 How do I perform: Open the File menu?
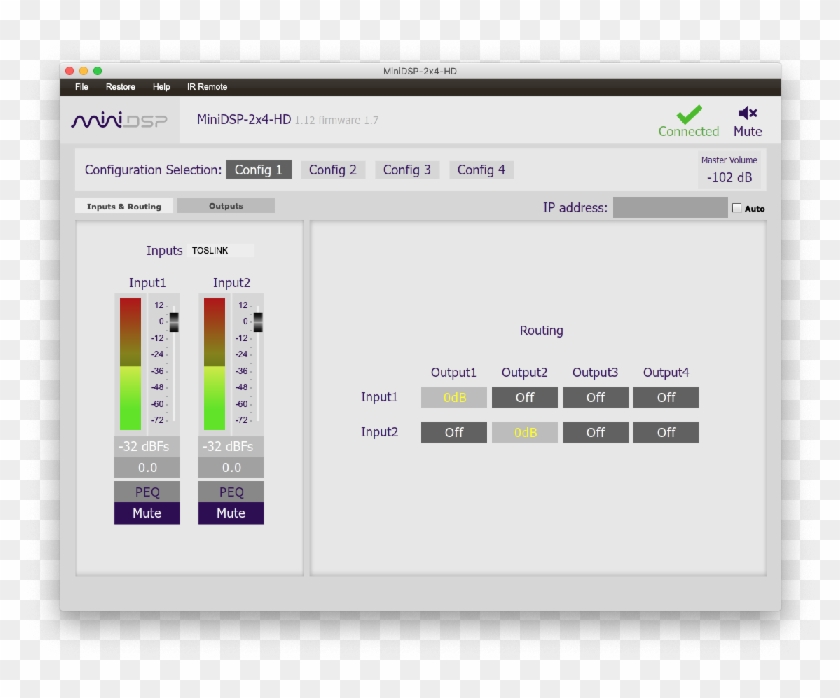(x=82, y=87)
